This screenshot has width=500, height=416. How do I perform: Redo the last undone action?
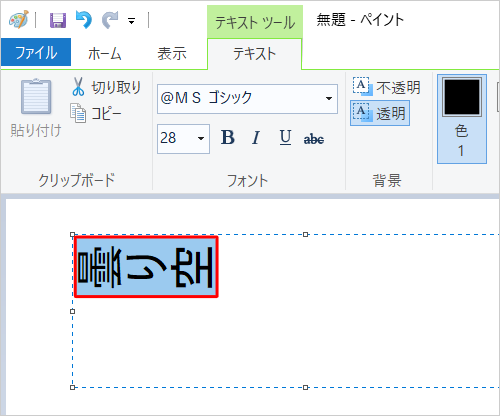(x=110, y=20)
